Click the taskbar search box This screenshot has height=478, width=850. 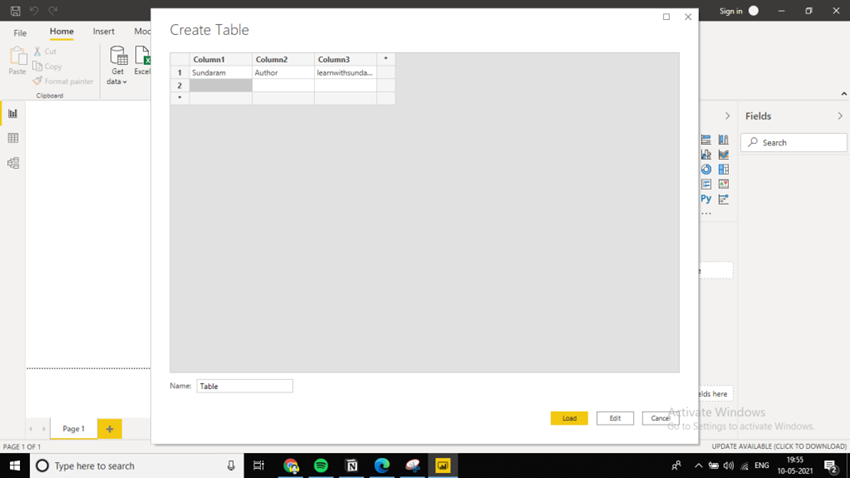137,466
